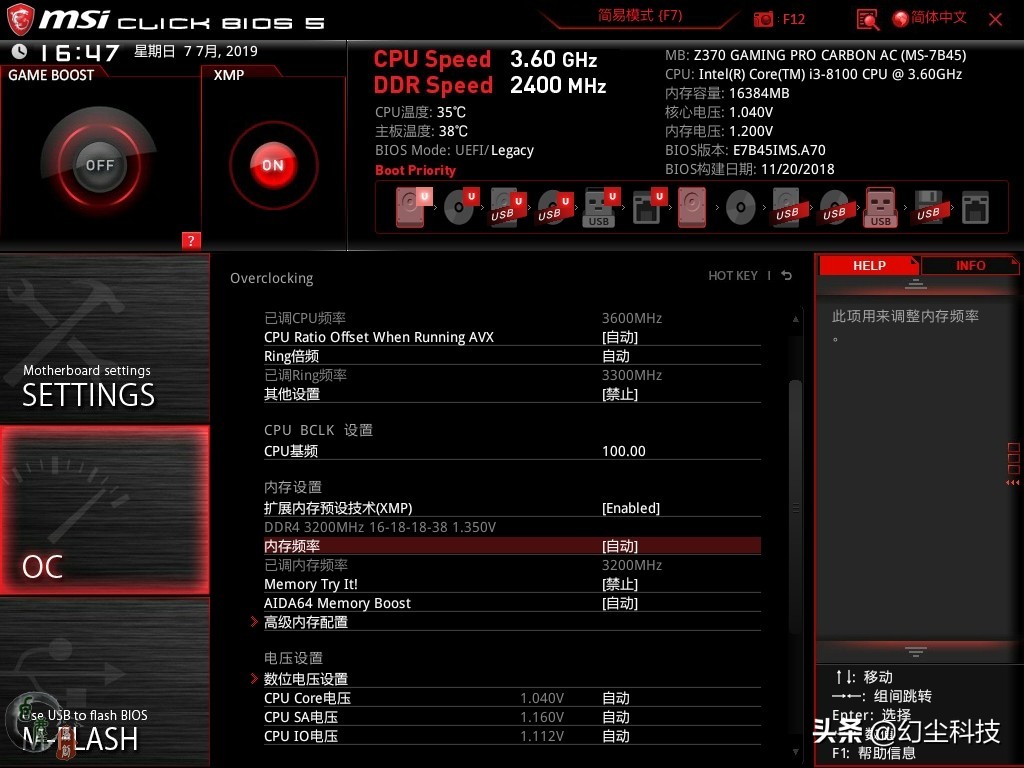Click the 16:47 system time
The height and width of the screenshot is (768, 1024).
point(80,52)
